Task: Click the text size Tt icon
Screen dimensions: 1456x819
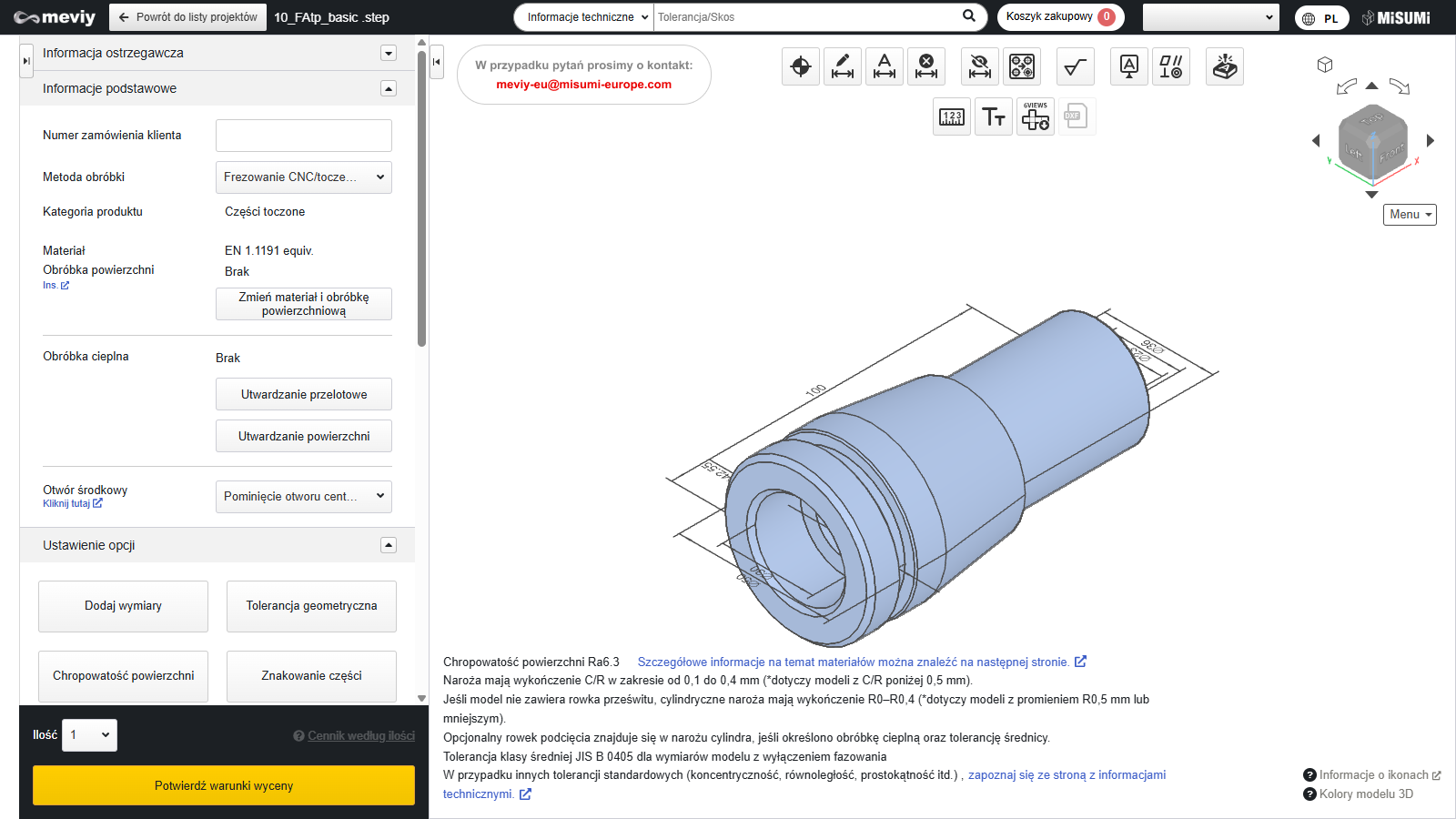Action: pyautogui.click(x=994, y=116)
